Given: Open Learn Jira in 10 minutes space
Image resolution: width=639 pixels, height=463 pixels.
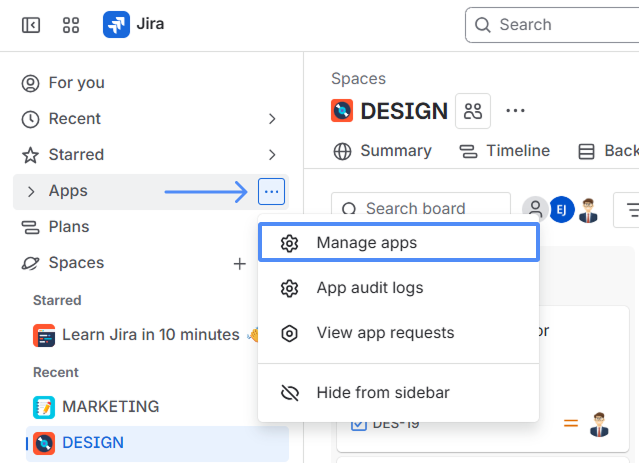Looking at the screenshot, I should coord(151,335).
